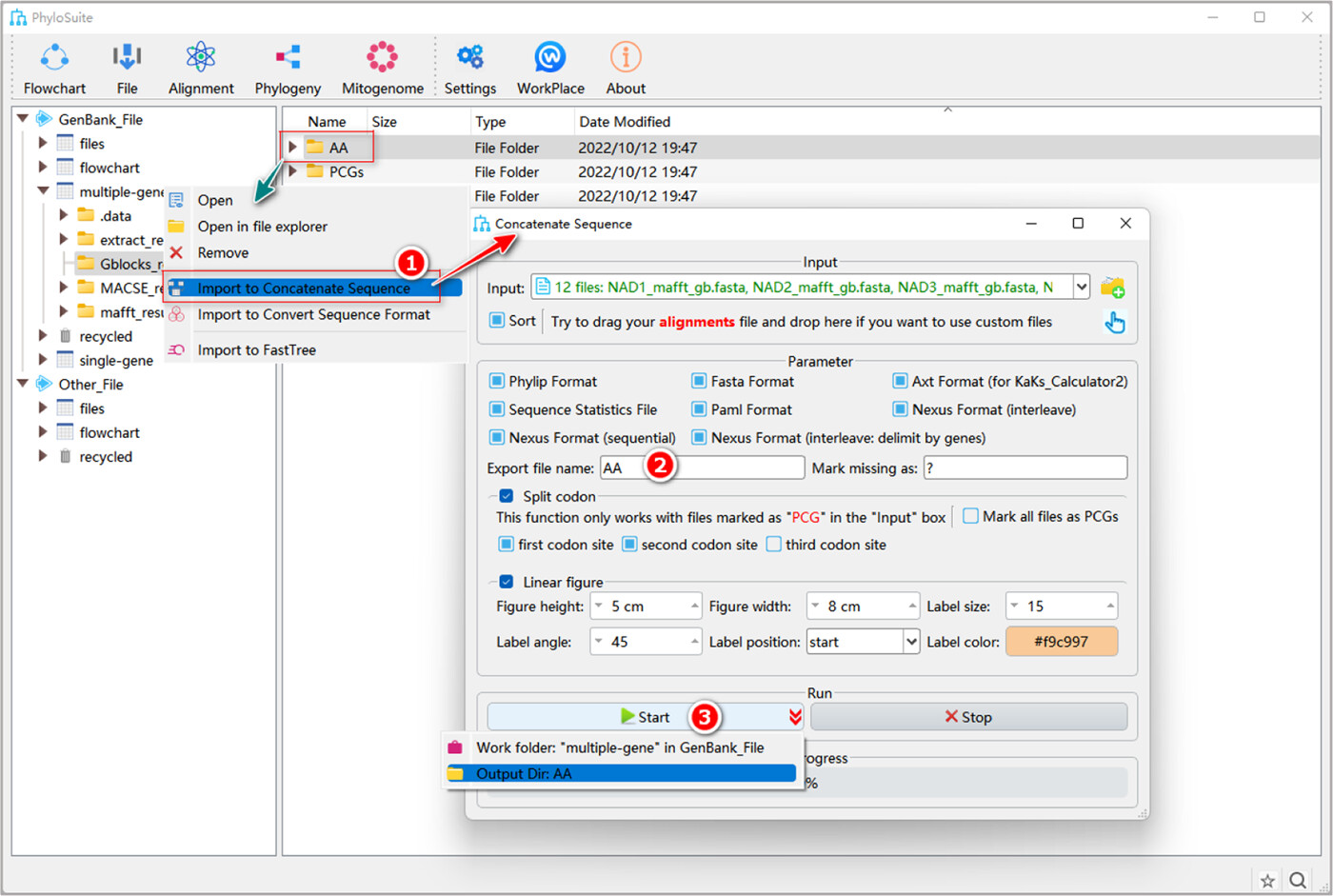Click the recycled bin icon under GenBank_File
The height and width of the screenshot is (896, 1333).
coord(65,336)
